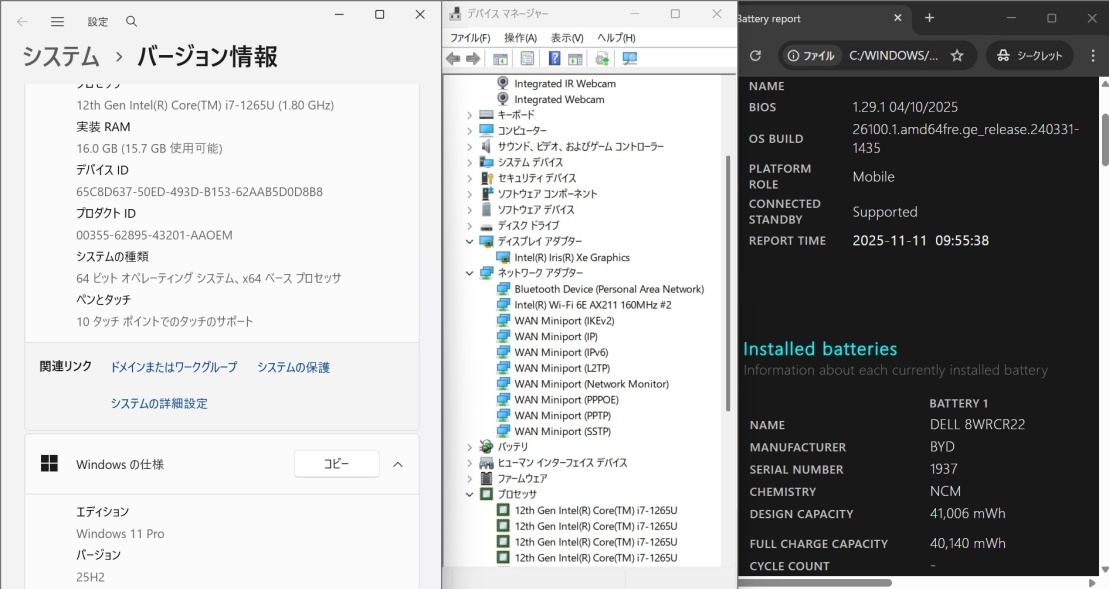Image resolution: width=1109 pixels, height=589 pixels.
Task: Collapse the ネットワーク アダプター category
Action: (469, 273)
